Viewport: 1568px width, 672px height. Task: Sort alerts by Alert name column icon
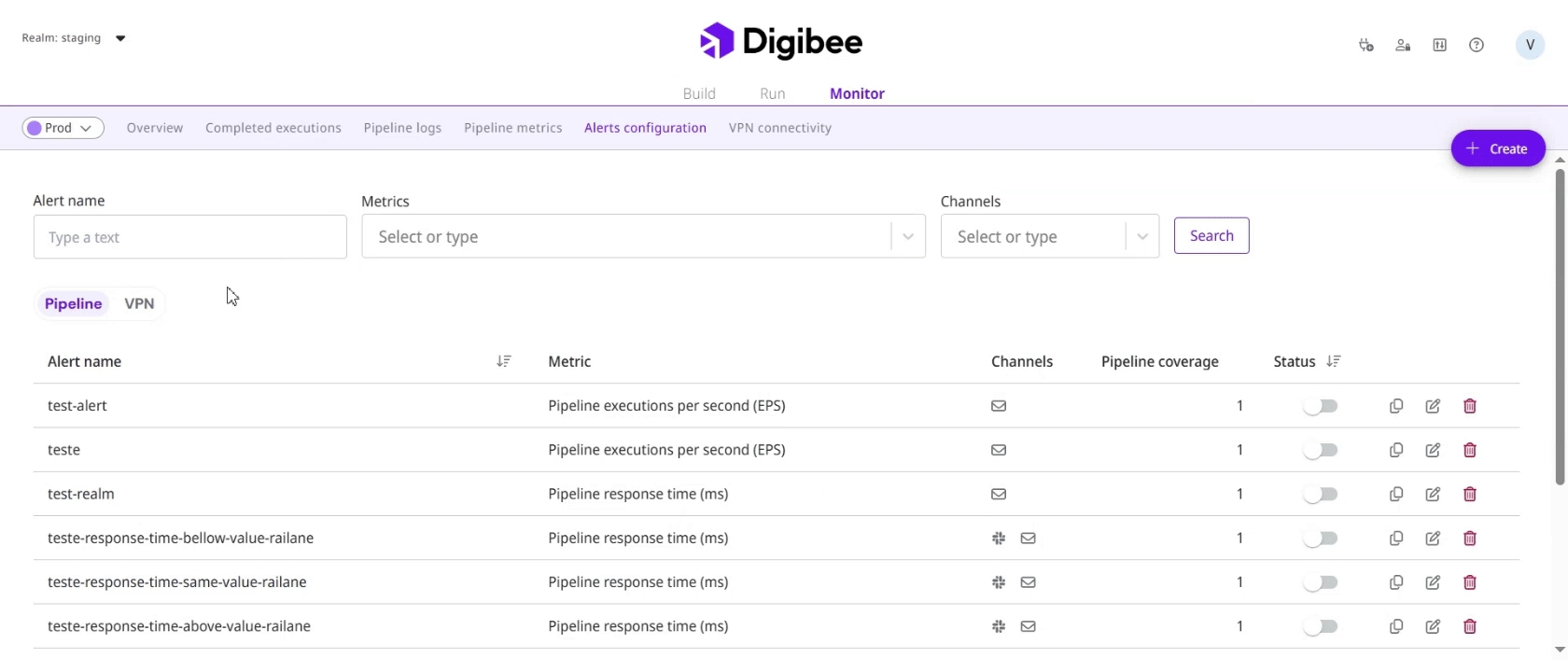point(504,361)
